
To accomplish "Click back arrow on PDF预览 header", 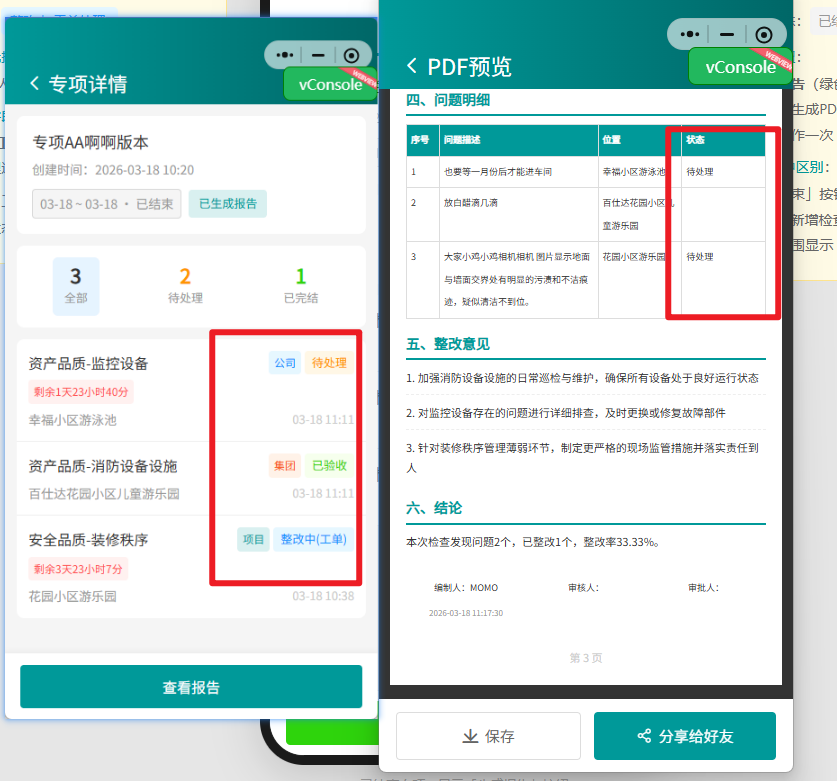I will (412, 66).
